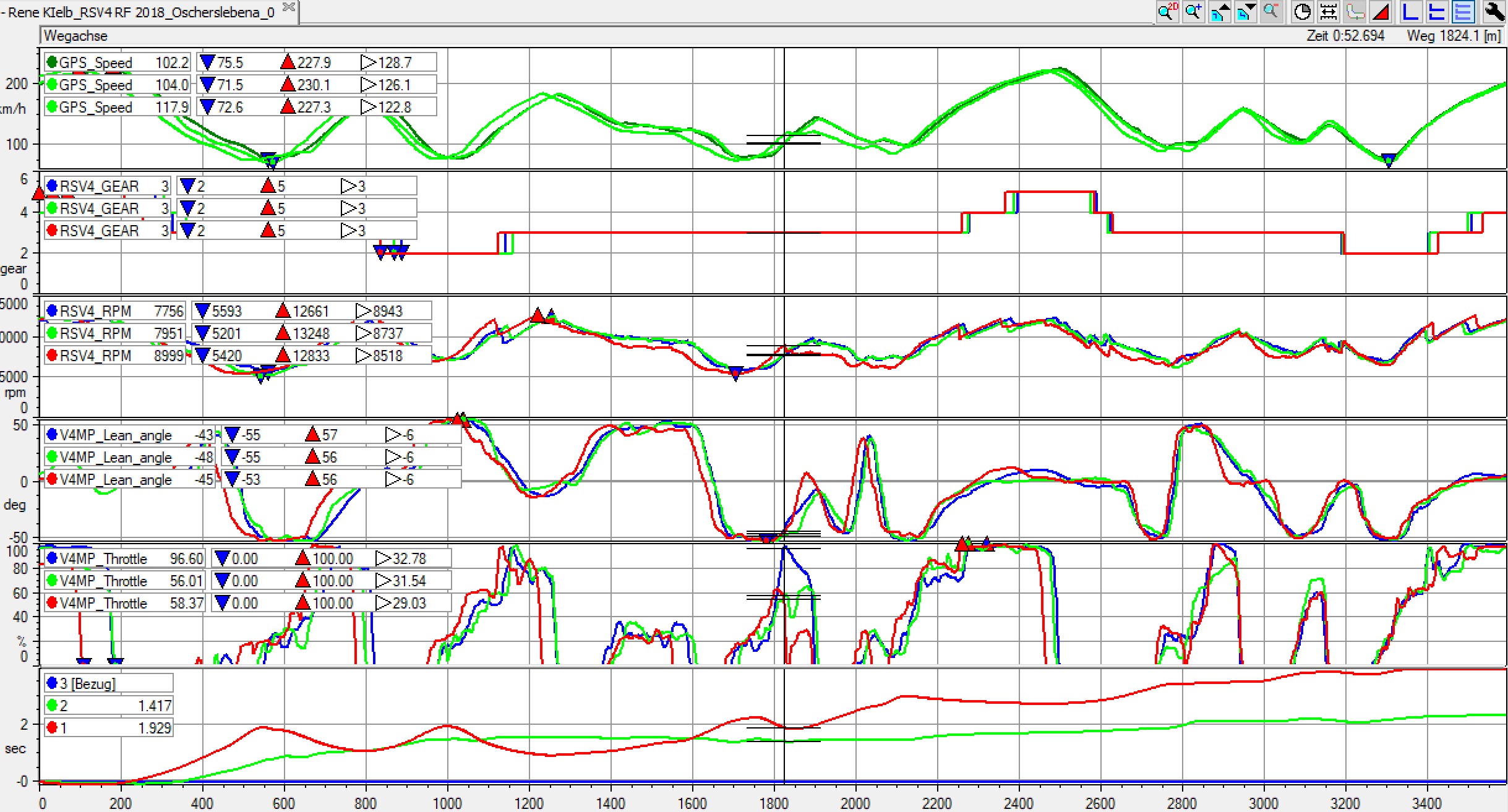The height and width of the screenshot is (812, 1508).
Task: Select GPS_Speed legend entry showing 102.2
Action: pyautogui.click(x=118, y=62)
